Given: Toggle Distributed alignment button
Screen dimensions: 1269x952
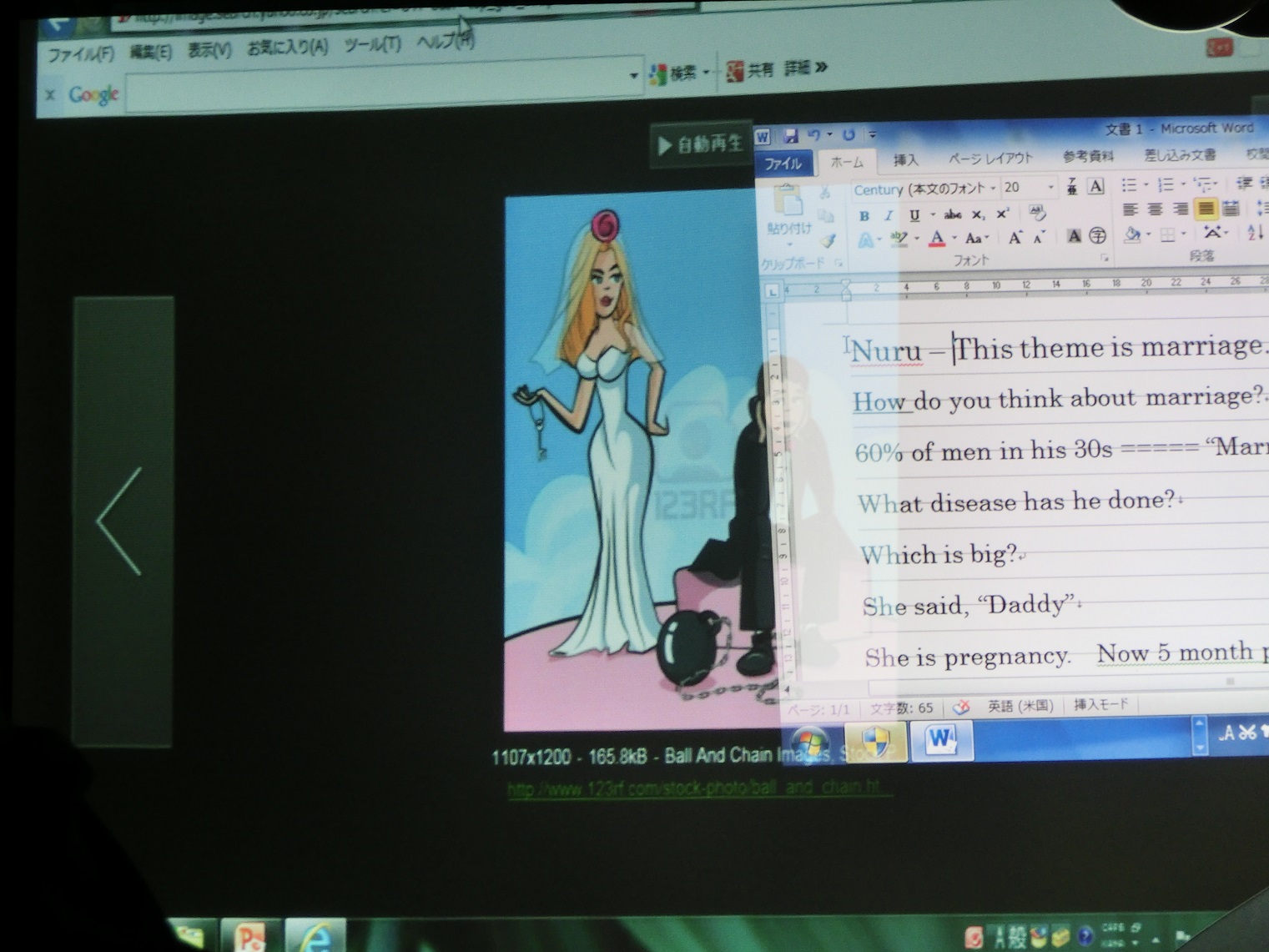Looking at the screenshot, I should (1231, 209).
